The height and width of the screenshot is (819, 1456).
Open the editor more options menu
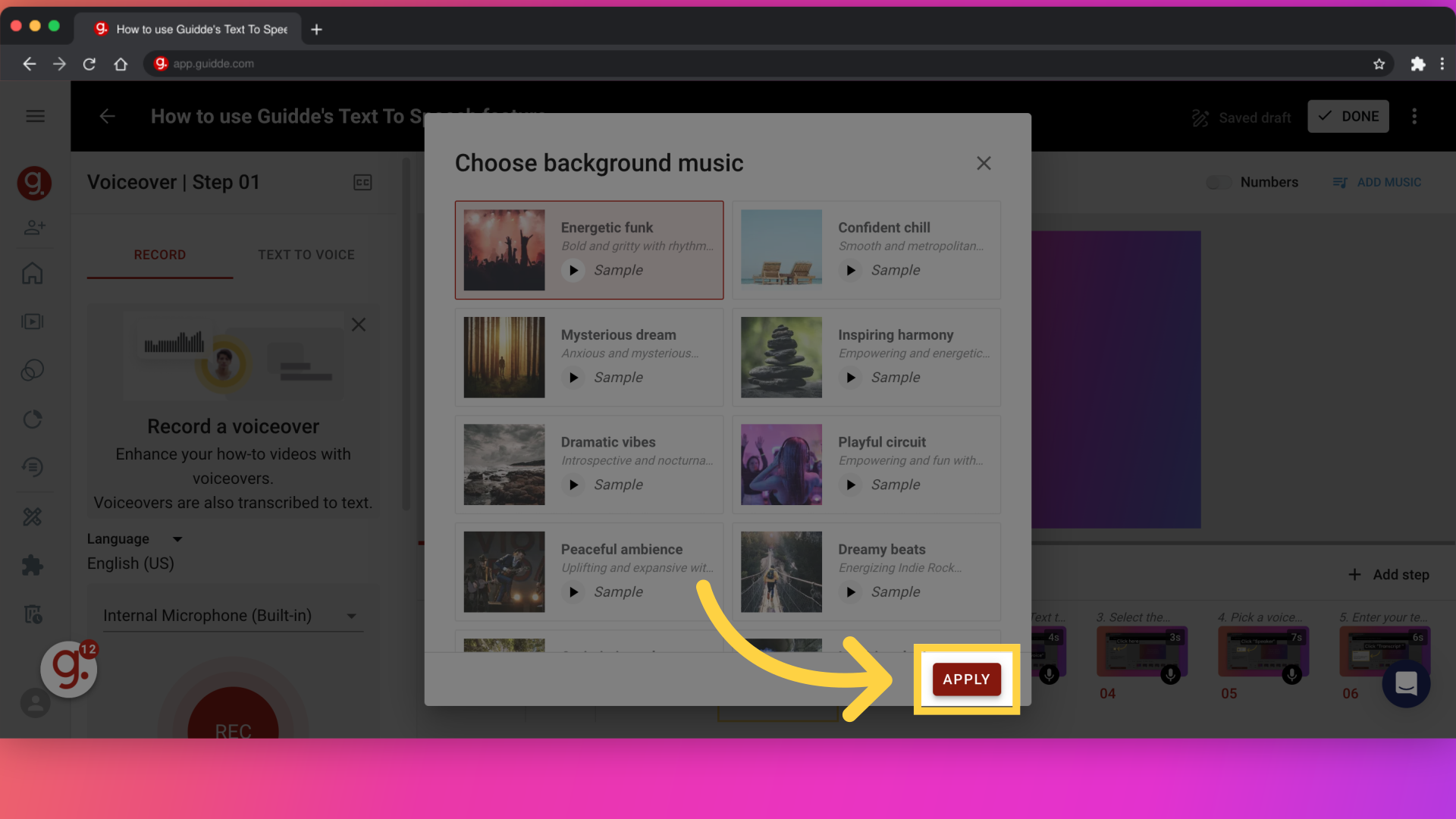1414,116
